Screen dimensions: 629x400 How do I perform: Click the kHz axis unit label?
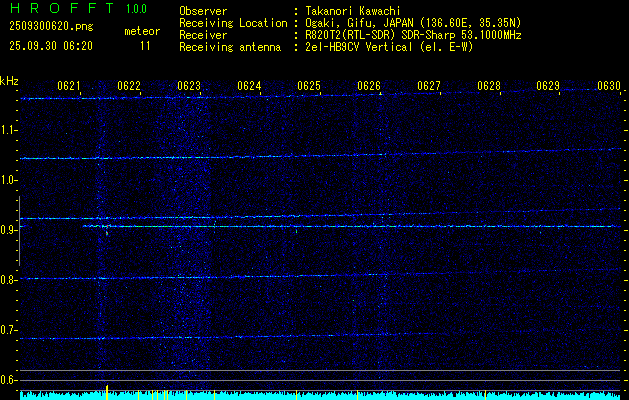pyautogui.click(x=9, y=81)
